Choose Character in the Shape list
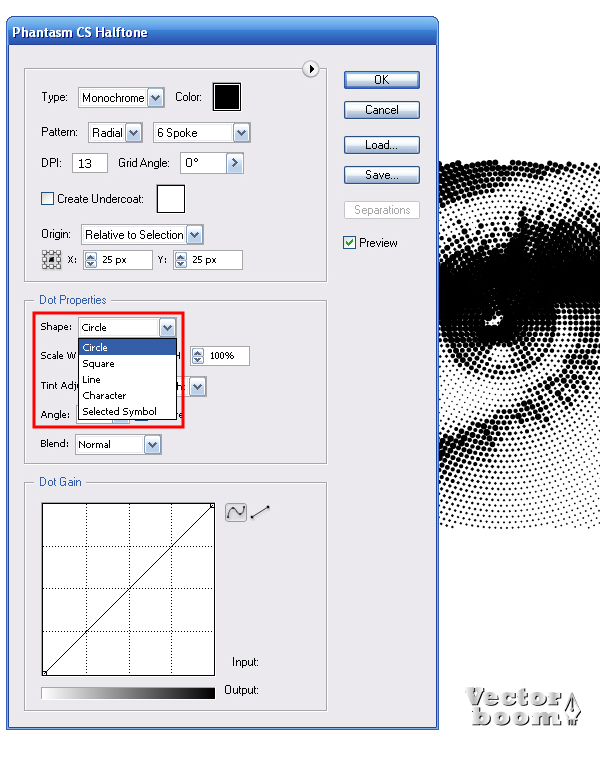 click(127, 395)
